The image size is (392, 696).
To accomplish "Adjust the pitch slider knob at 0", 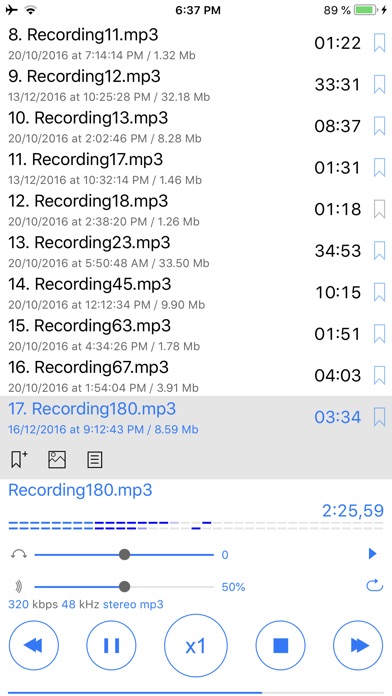I will tap(125, 554).
